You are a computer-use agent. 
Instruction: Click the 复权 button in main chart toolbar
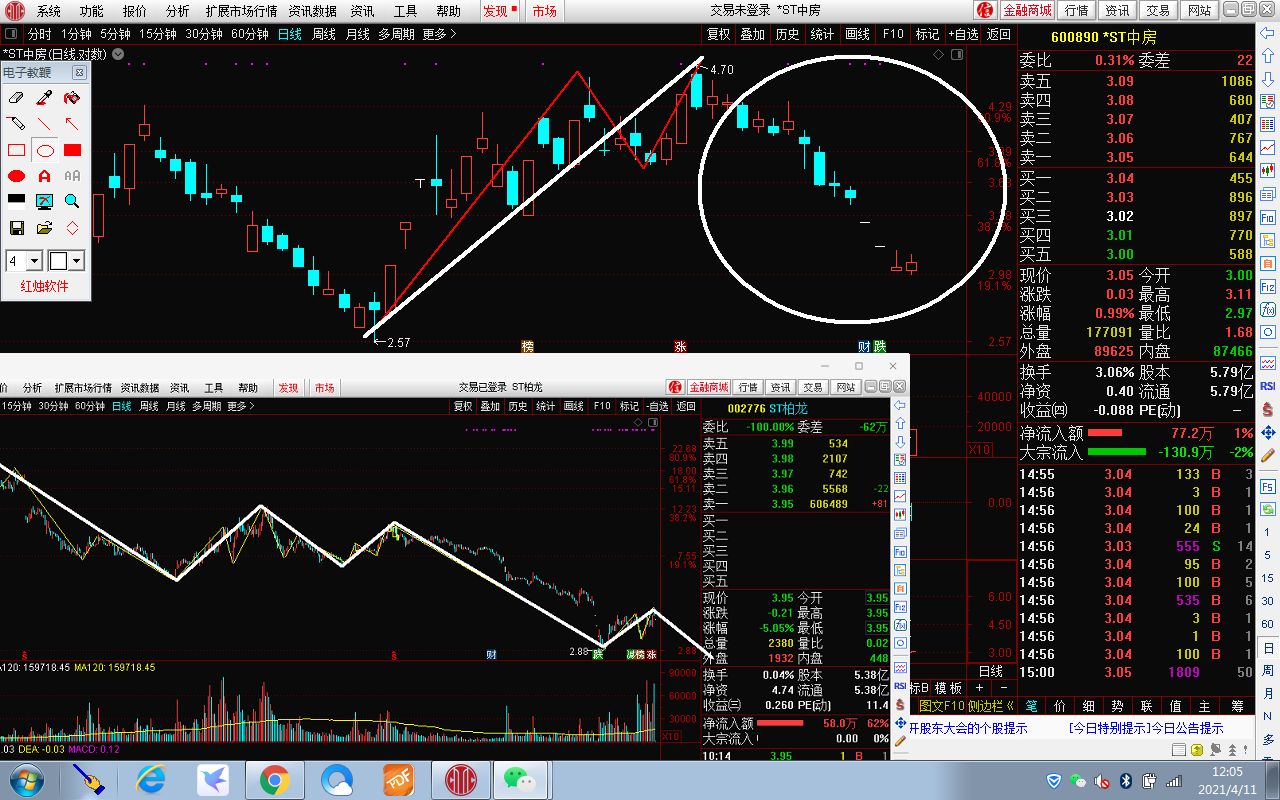(x=719, y=34)
